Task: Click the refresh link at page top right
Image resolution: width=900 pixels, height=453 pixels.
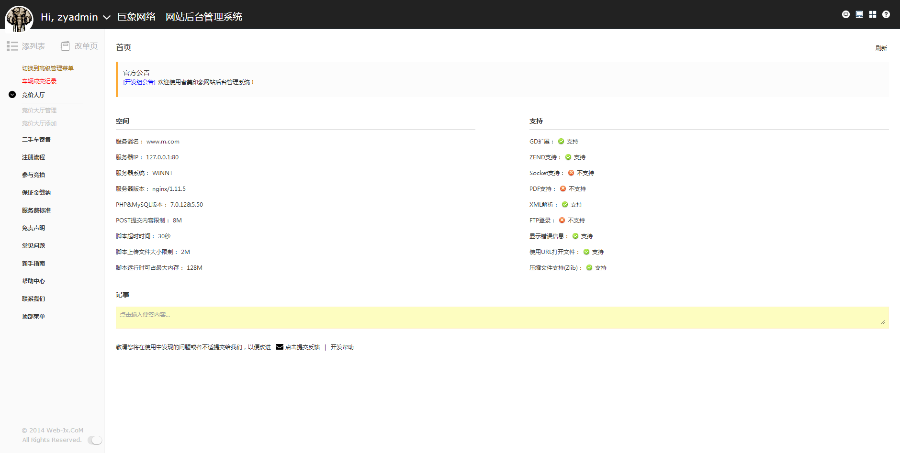Action: tap(881, 48)
